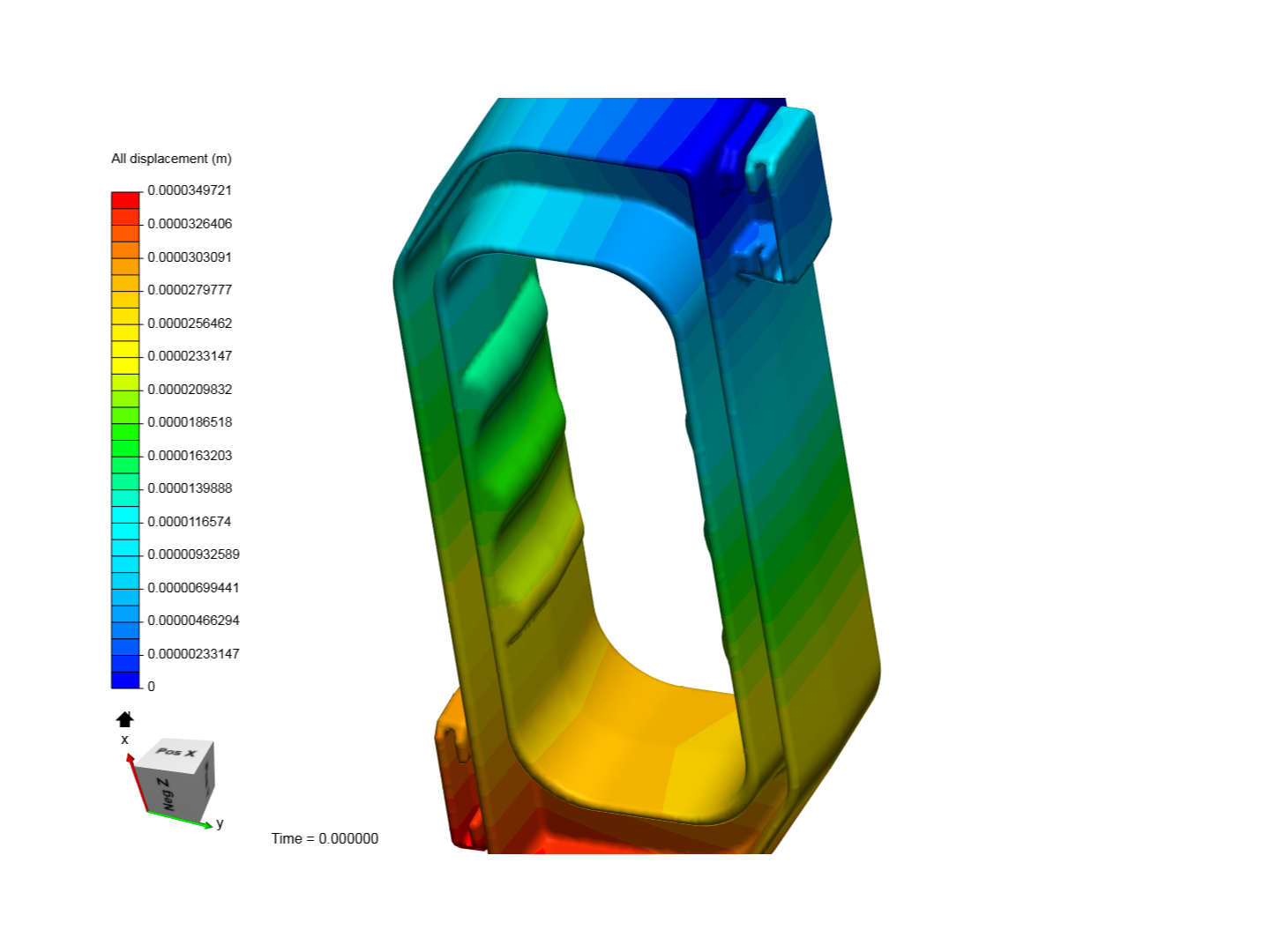Click legend value 0.0000186518
This screenshot has width=1270, height=952.
pos(190,422)
